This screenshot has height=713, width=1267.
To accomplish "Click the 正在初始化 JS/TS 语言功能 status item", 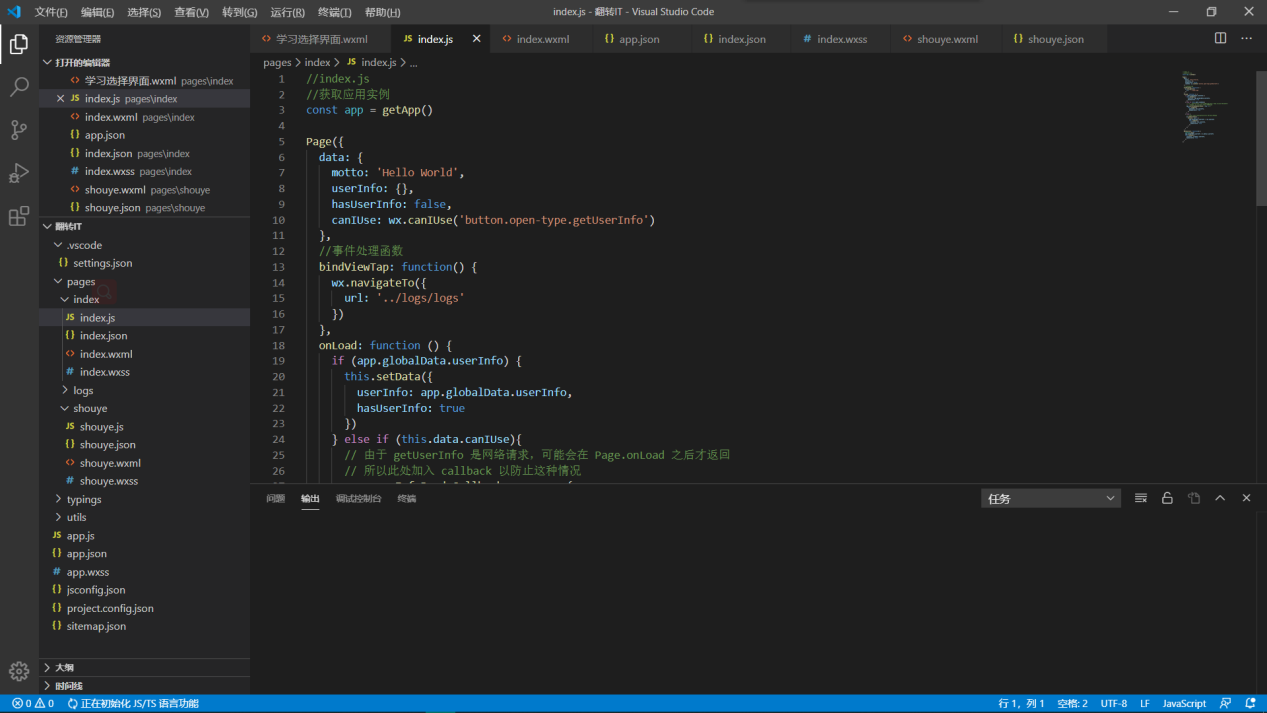I will point(133,704).
